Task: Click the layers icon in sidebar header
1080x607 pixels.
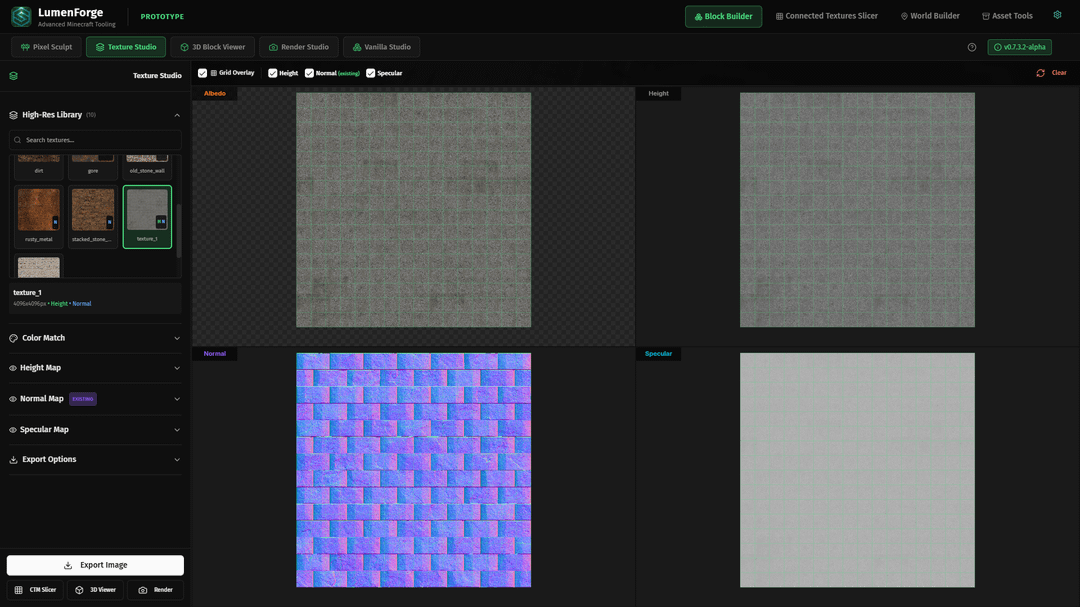Action: point(13,76)
